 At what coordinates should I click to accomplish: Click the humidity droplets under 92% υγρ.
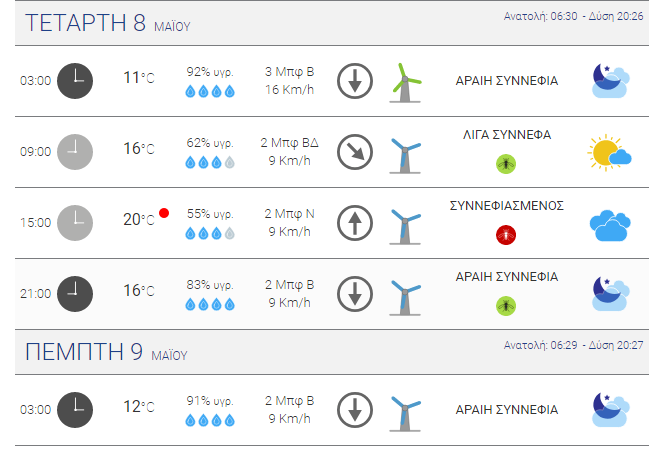point(210,91)
